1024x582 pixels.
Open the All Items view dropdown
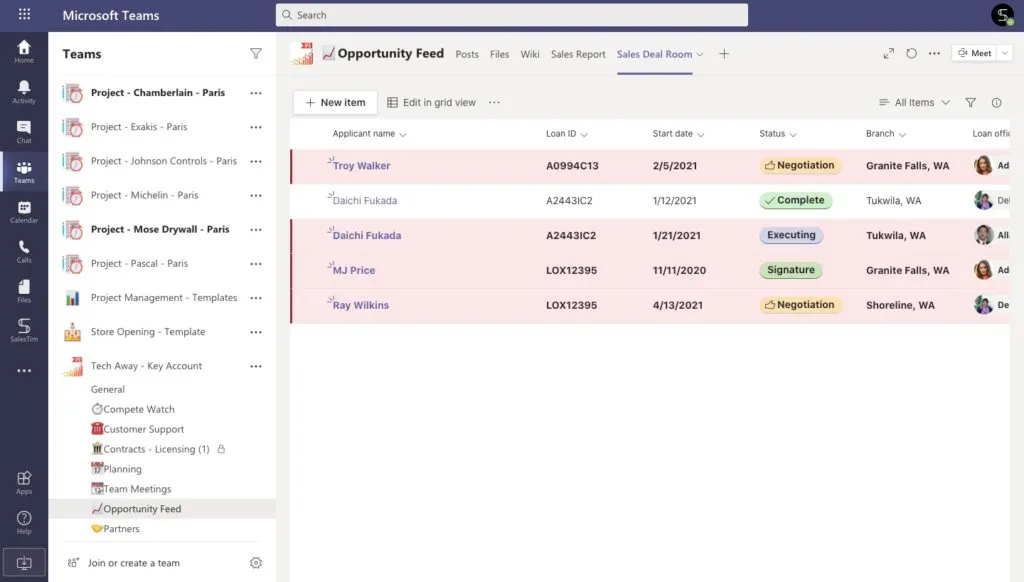click(914, 103)
